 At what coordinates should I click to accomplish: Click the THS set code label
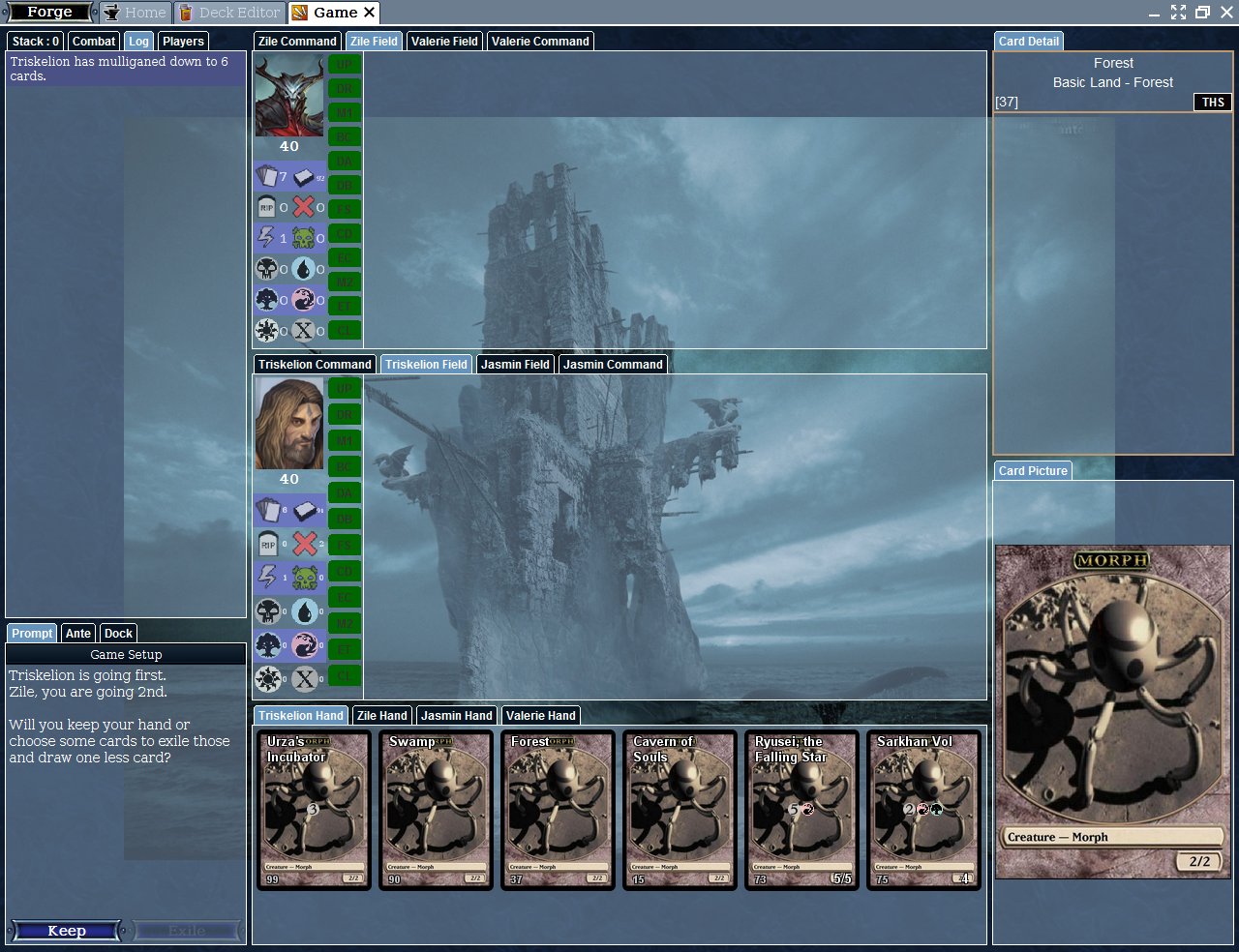[x=1213, y=103]
